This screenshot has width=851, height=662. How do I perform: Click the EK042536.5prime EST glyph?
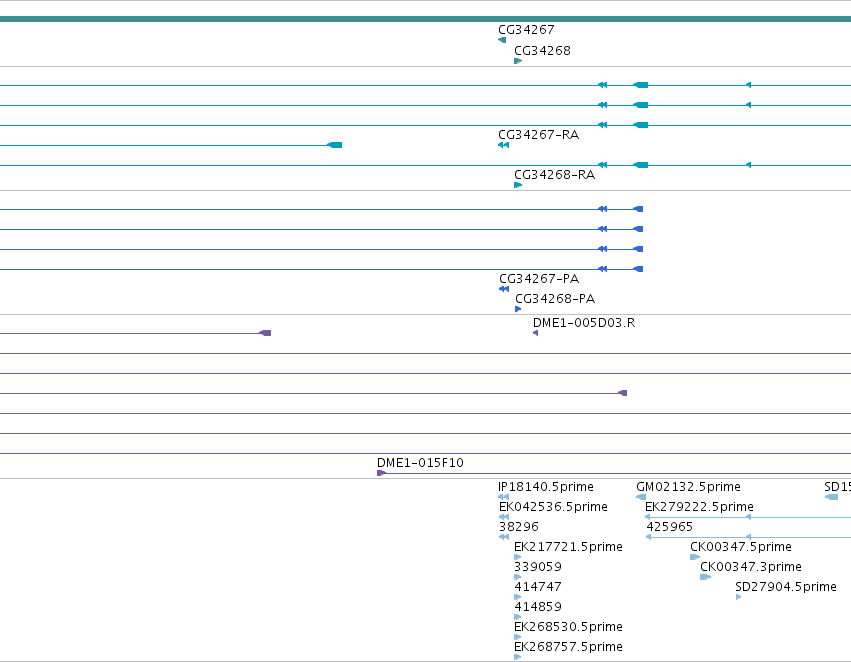(x=504, y=517)
